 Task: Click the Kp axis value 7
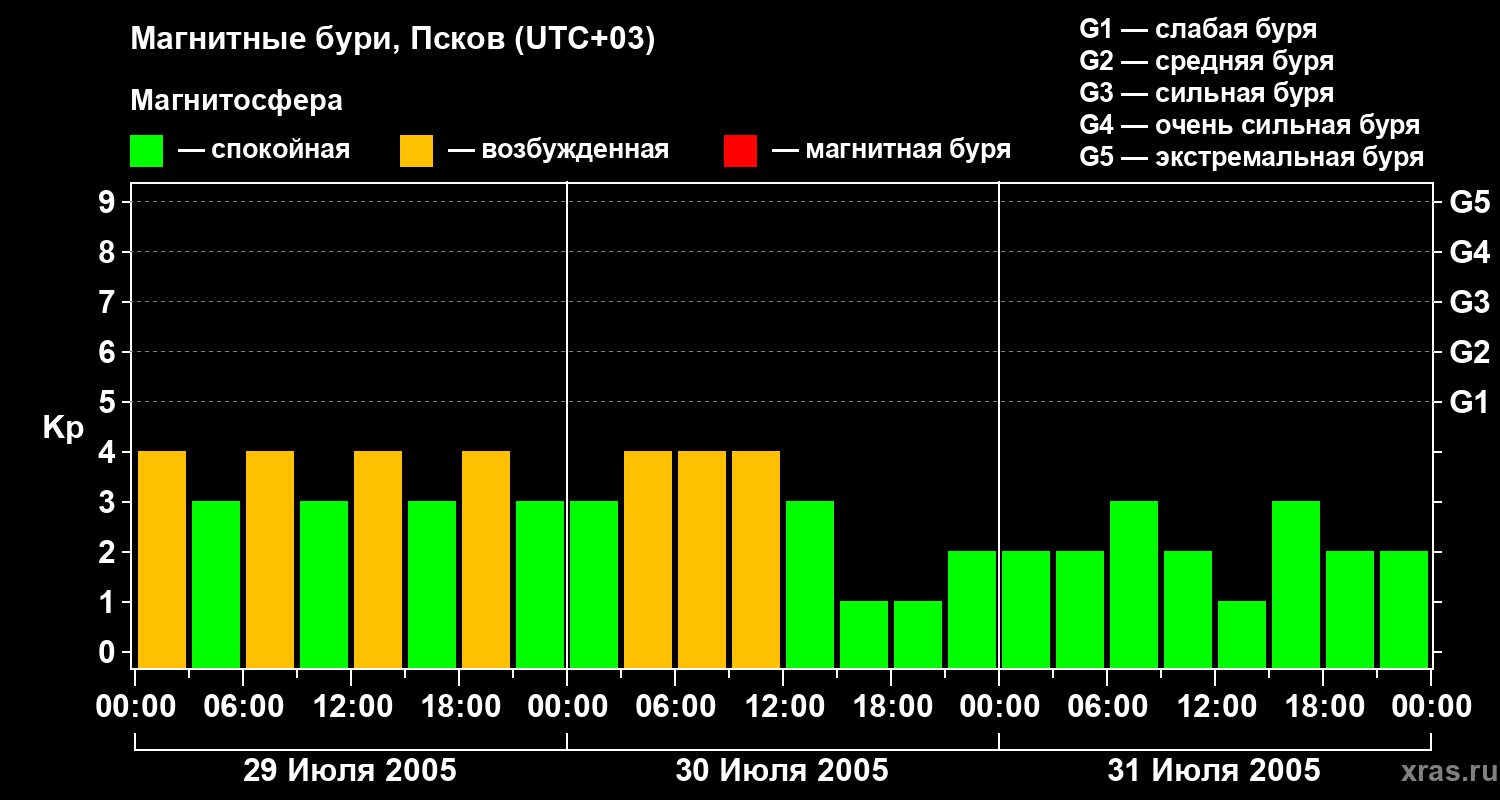click(109, 303)
